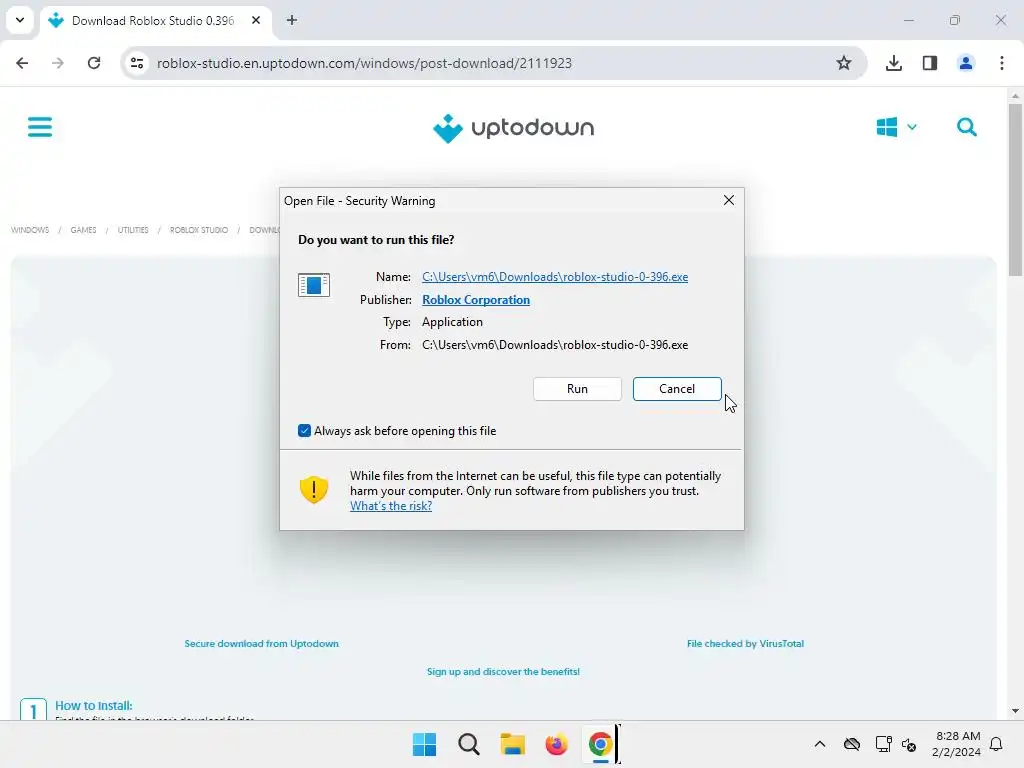Click File checked by VirusTotal

tap(745, 643)
